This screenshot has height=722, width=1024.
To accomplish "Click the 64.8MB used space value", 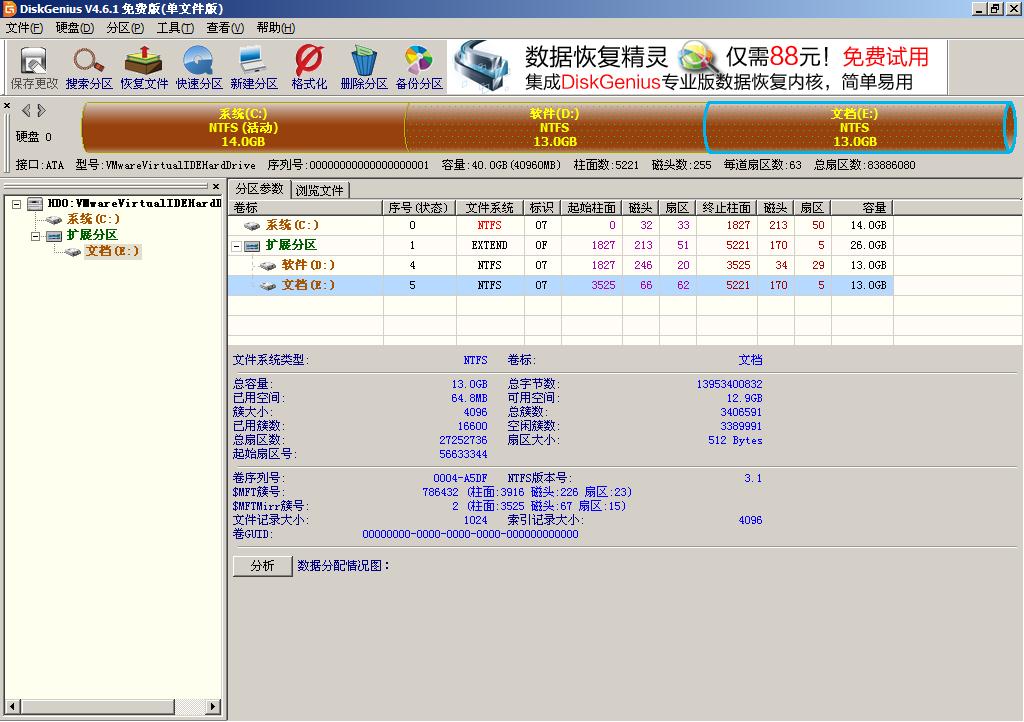I will click(469, 398).
